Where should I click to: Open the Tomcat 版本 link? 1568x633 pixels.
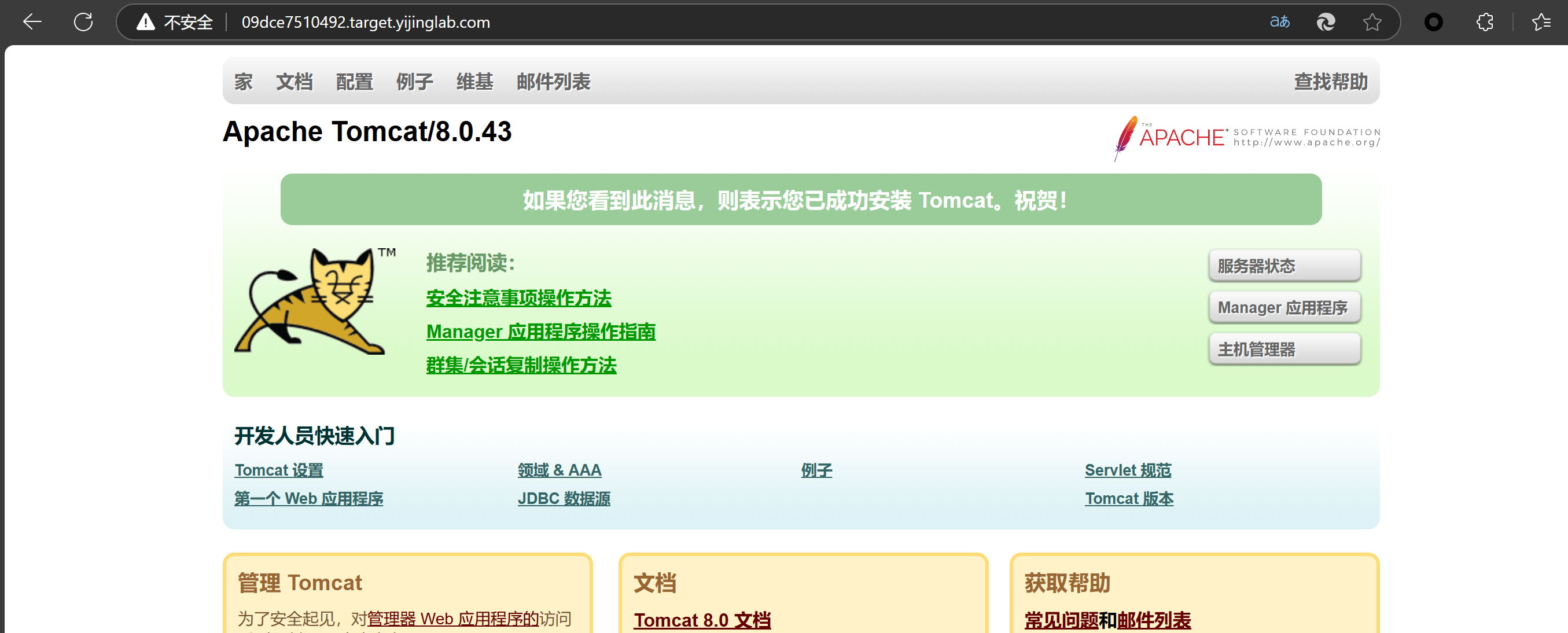(x=1129, y=499)
